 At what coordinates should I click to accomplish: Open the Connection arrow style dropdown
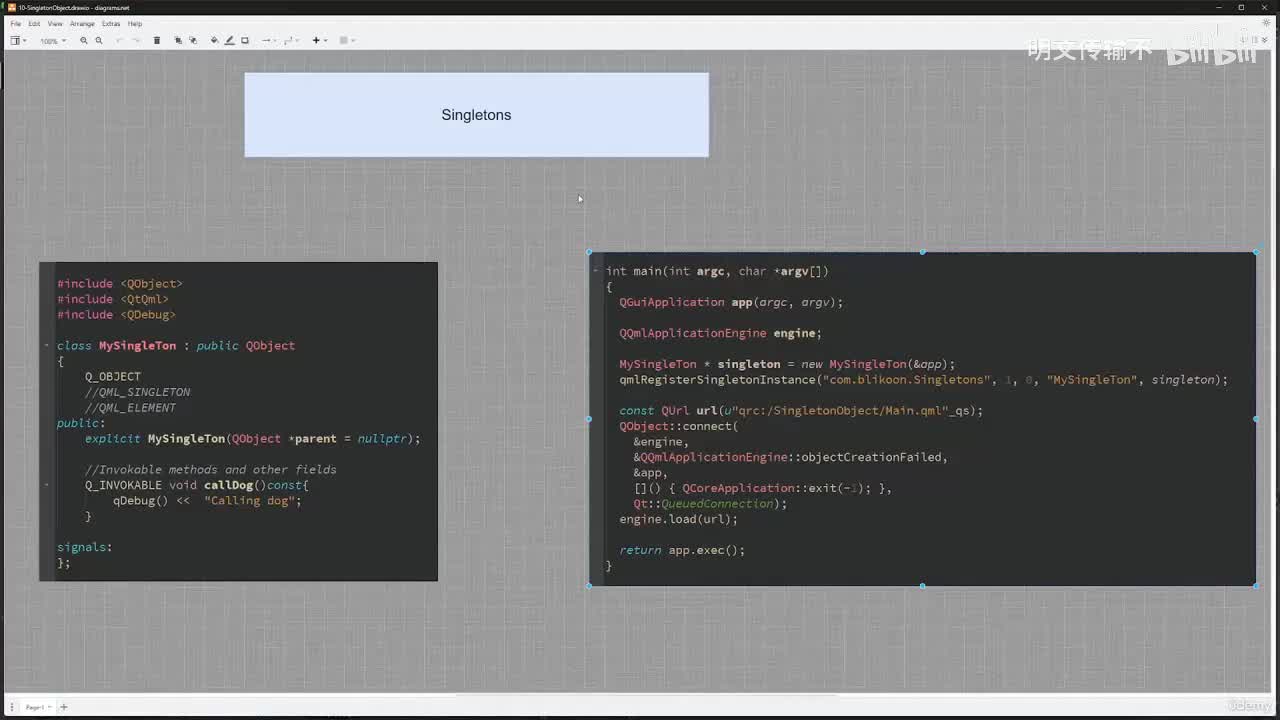click(268, 41)
